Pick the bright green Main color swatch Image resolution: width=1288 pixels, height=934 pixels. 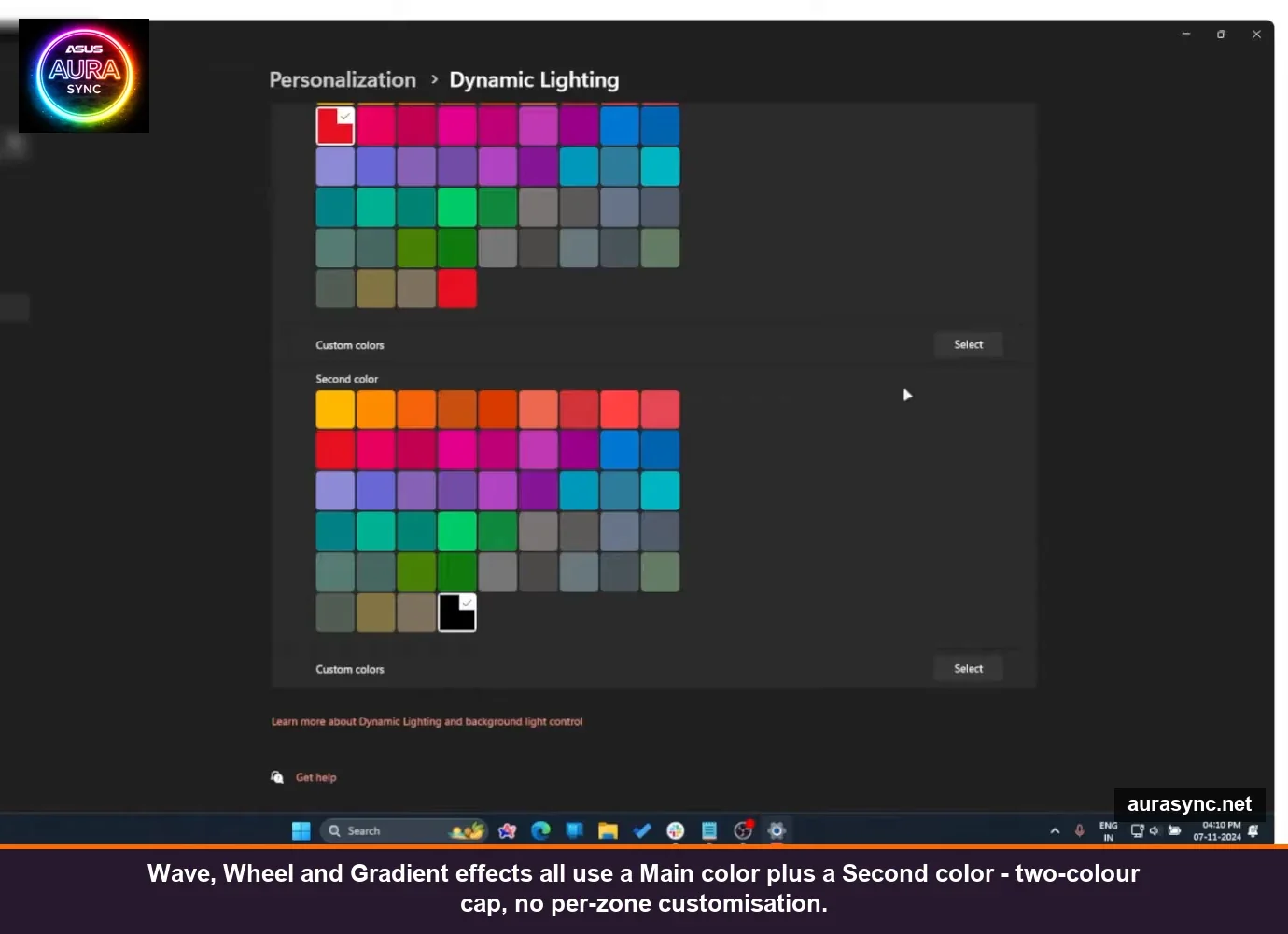click(457, 206)
